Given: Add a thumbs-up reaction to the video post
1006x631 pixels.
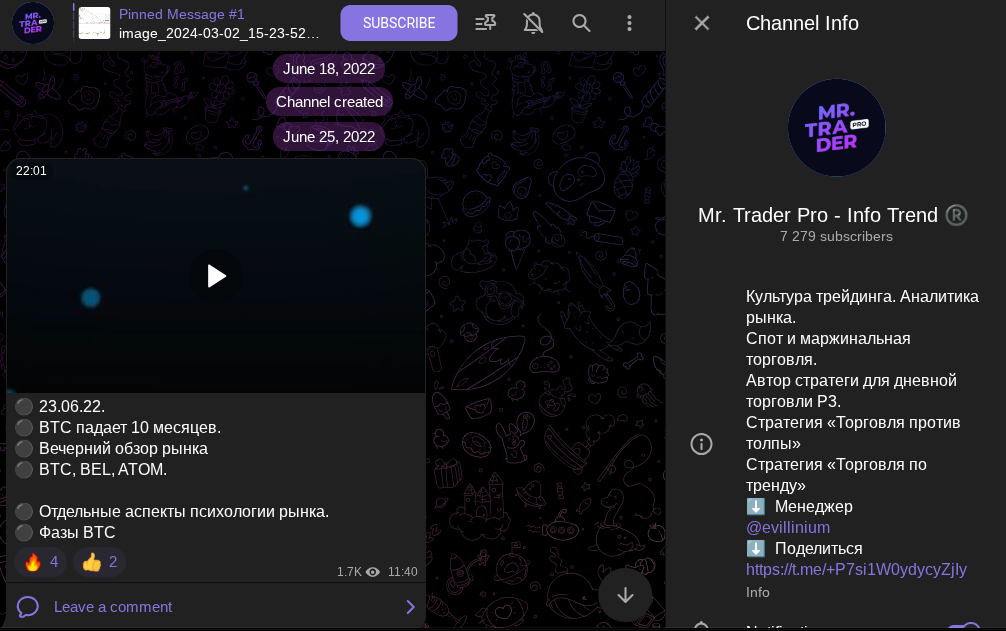Looking at the screenshot, I should pos(98,562).
